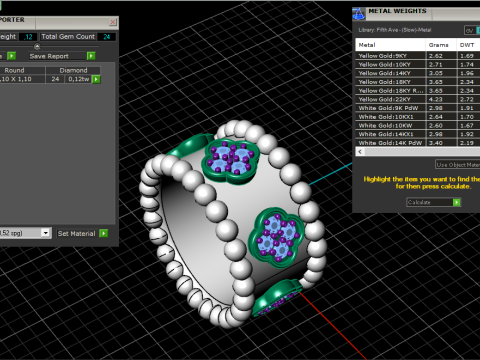Select the White Gold:10KX1 row
This screenshot has width=480, height=360.
coord(418,117)
